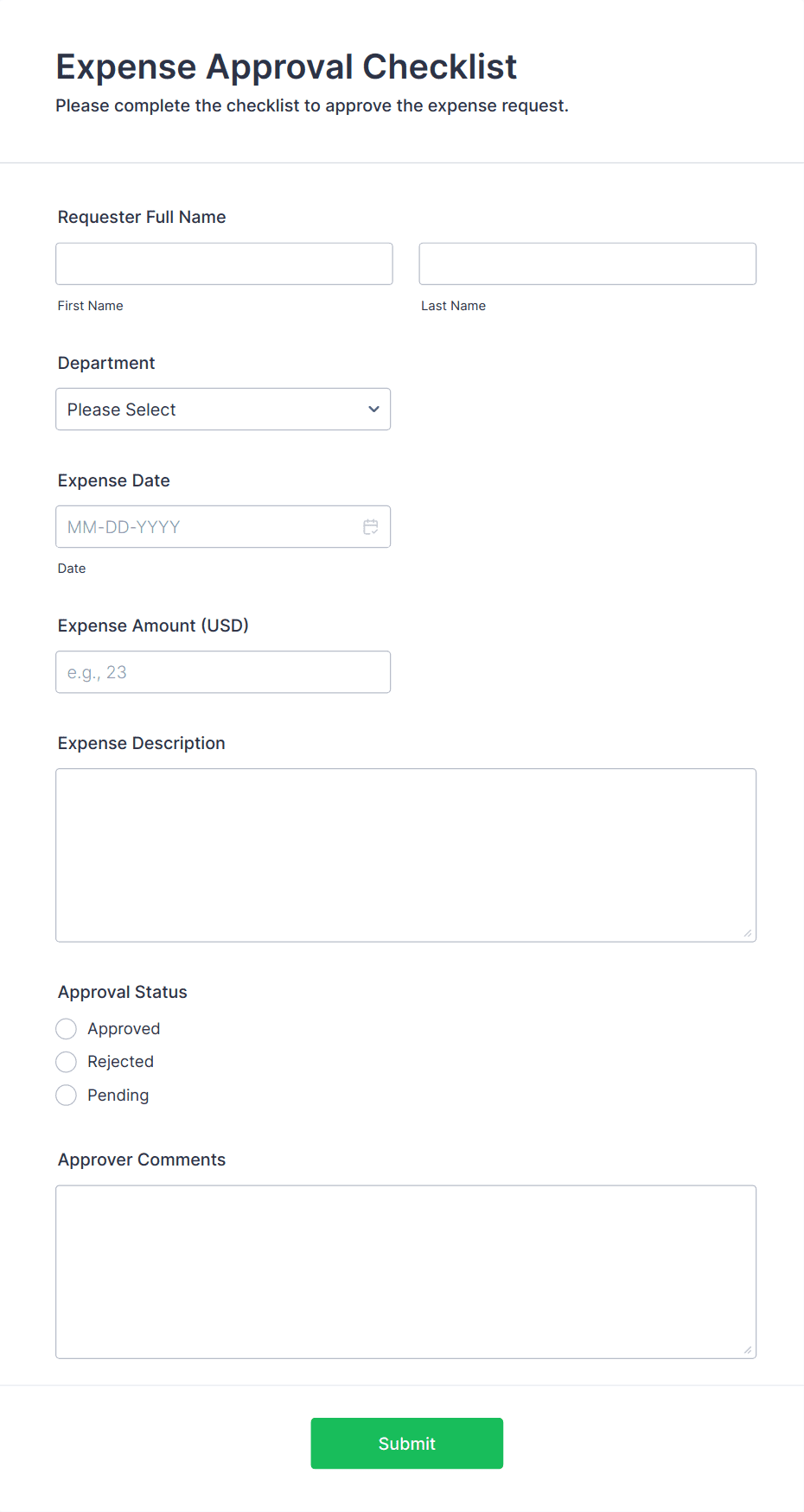Select the Approved radio button

point(67,1029)
